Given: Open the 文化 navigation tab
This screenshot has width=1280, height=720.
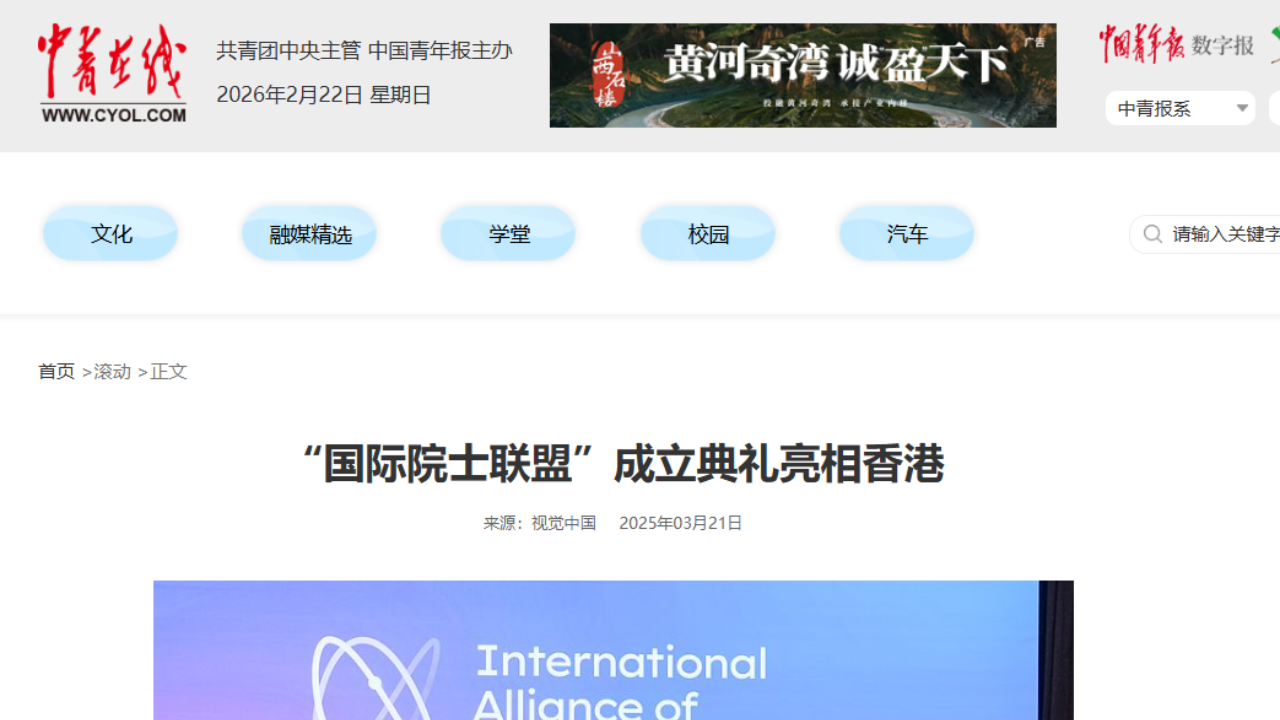Looking at the screenshot, I should tap(111, 234).
